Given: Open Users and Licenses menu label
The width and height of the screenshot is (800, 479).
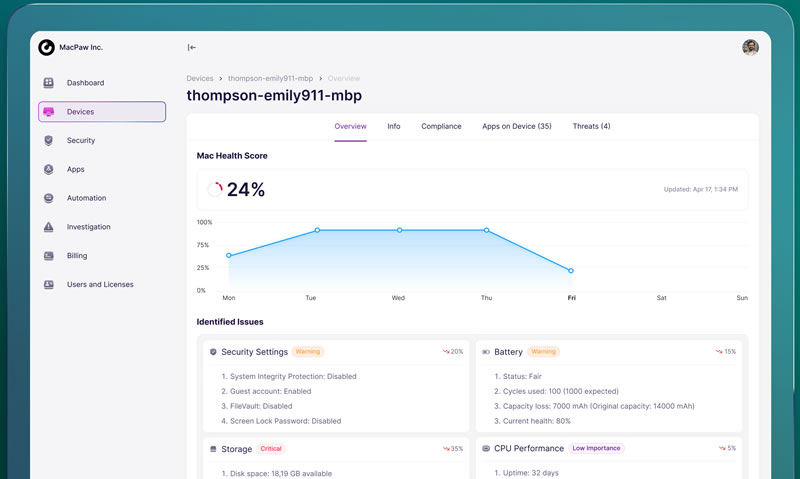Looking at the screenshot, I should coord(100,285).
